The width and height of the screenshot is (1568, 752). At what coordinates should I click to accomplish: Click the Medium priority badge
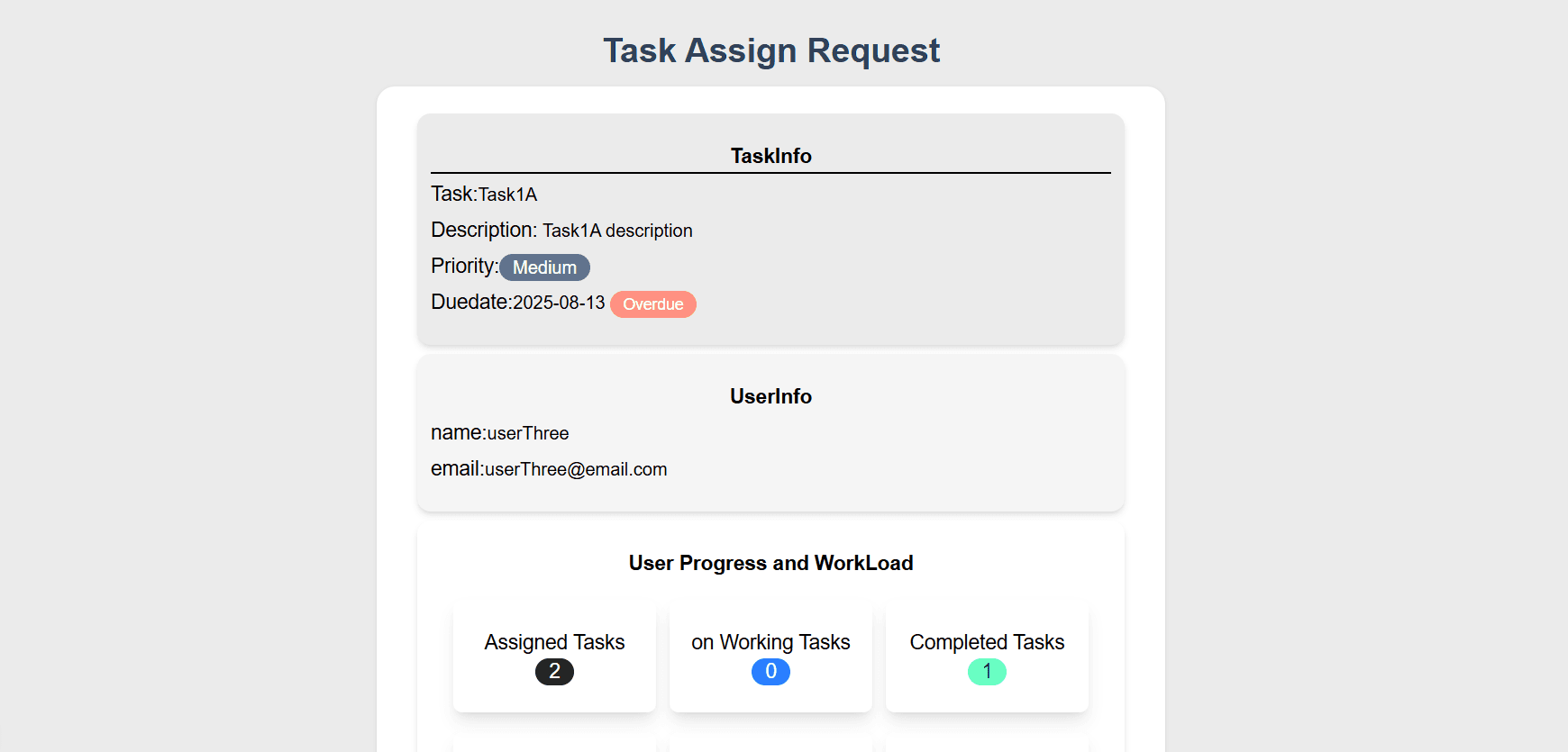544,267
